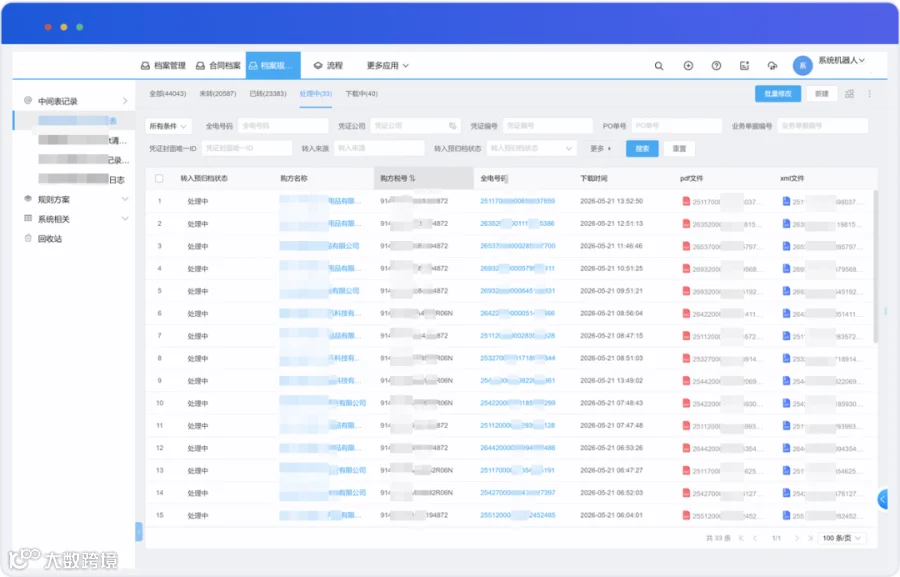Focus the 凭证封面唯一ID input field

[247, 148]
